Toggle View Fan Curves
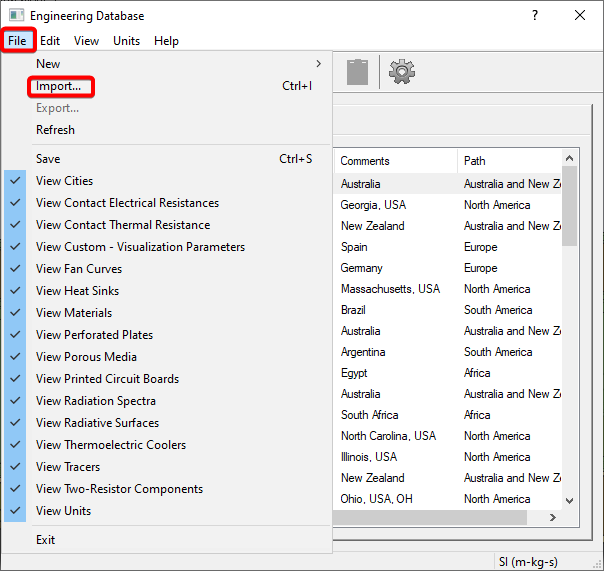604x571 pixels. click(x=168, y=269)
